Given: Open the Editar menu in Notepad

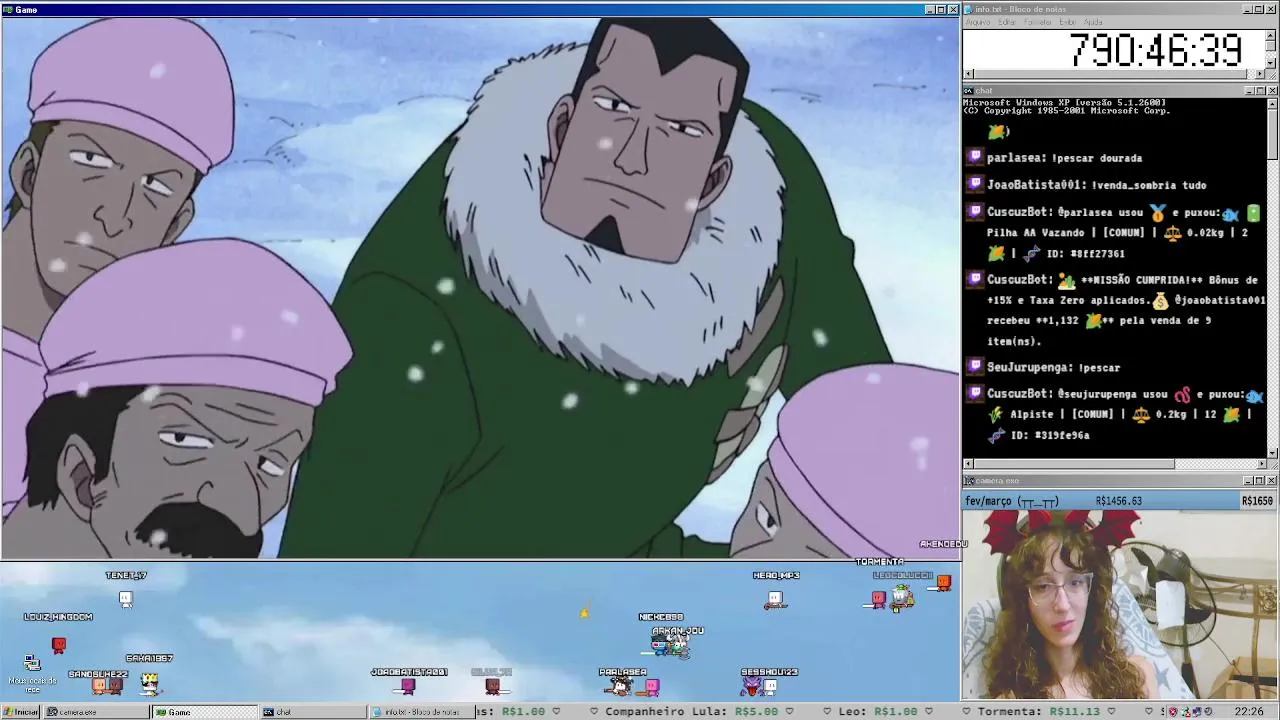Looking at the screenshot, I should (1007, 22).
